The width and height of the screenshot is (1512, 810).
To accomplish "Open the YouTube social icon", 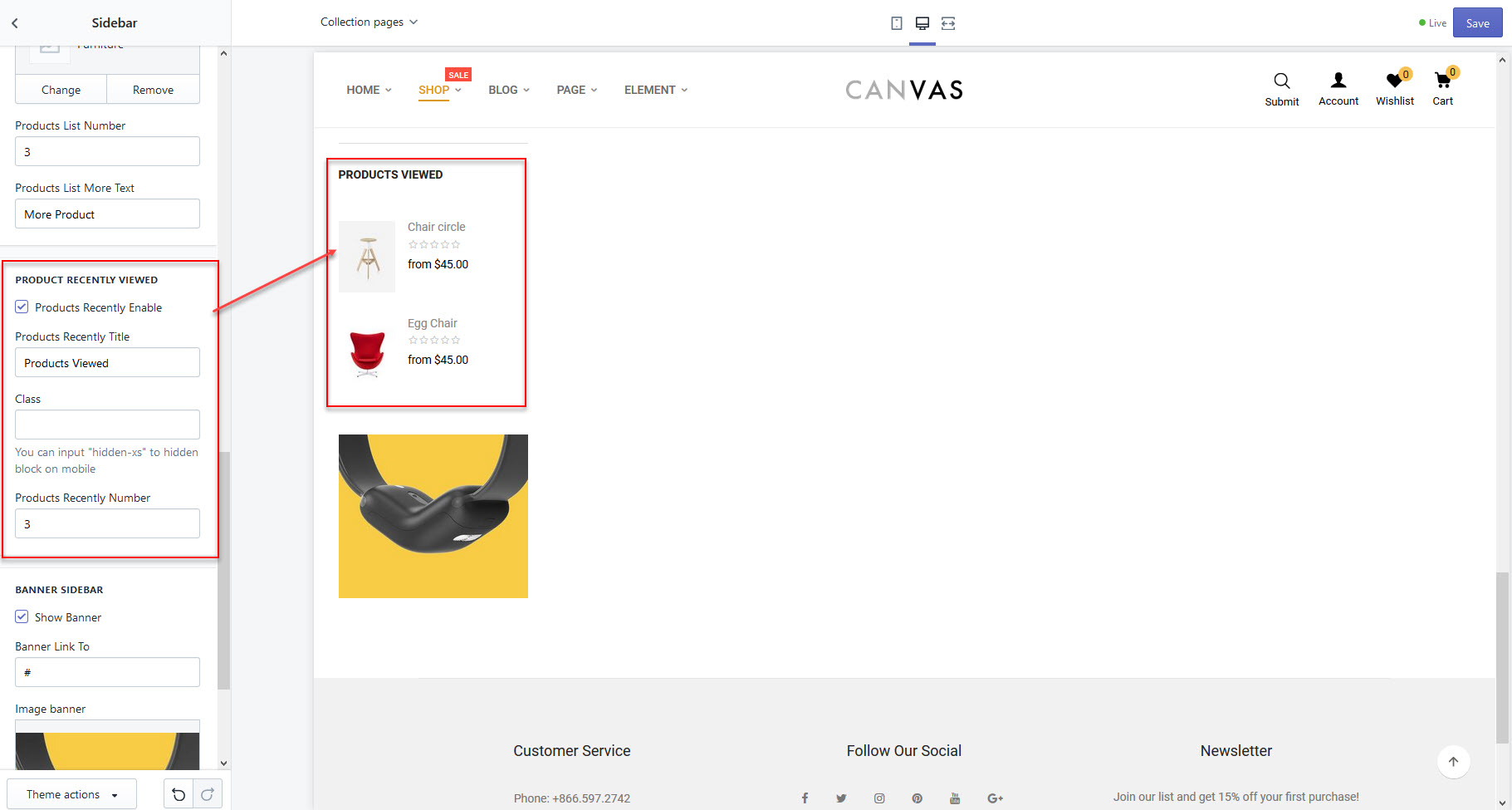I will [x=955, y=798].
